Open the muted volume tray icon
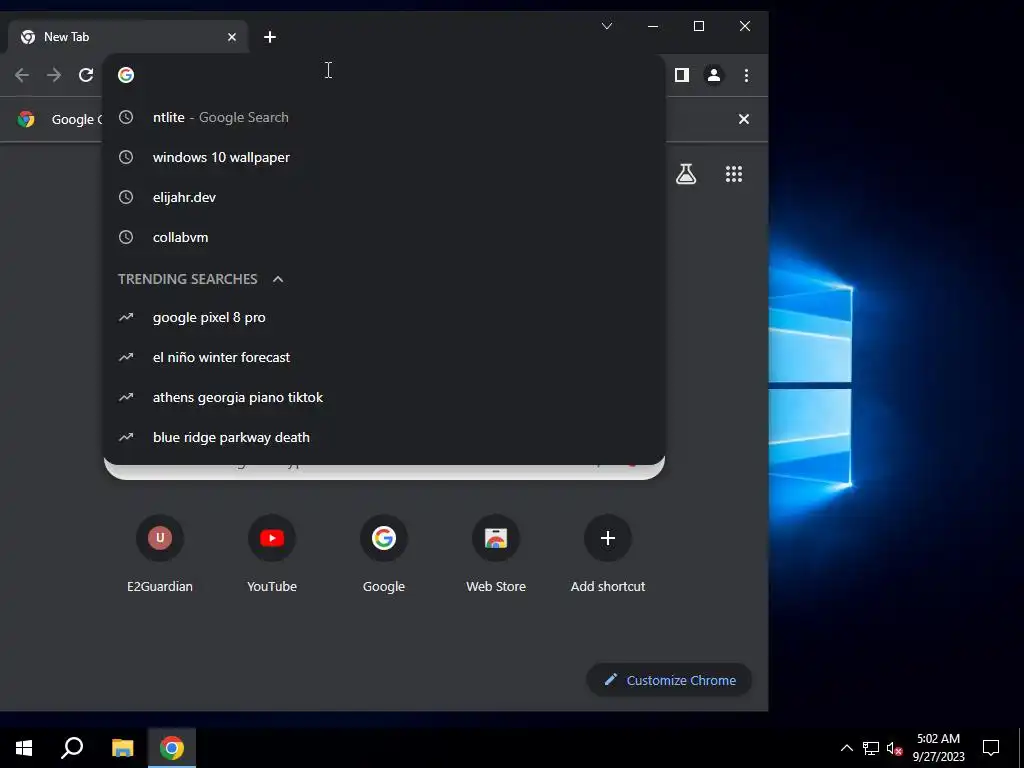This screenshot has height=768, width=1024. tap(895, 748)
